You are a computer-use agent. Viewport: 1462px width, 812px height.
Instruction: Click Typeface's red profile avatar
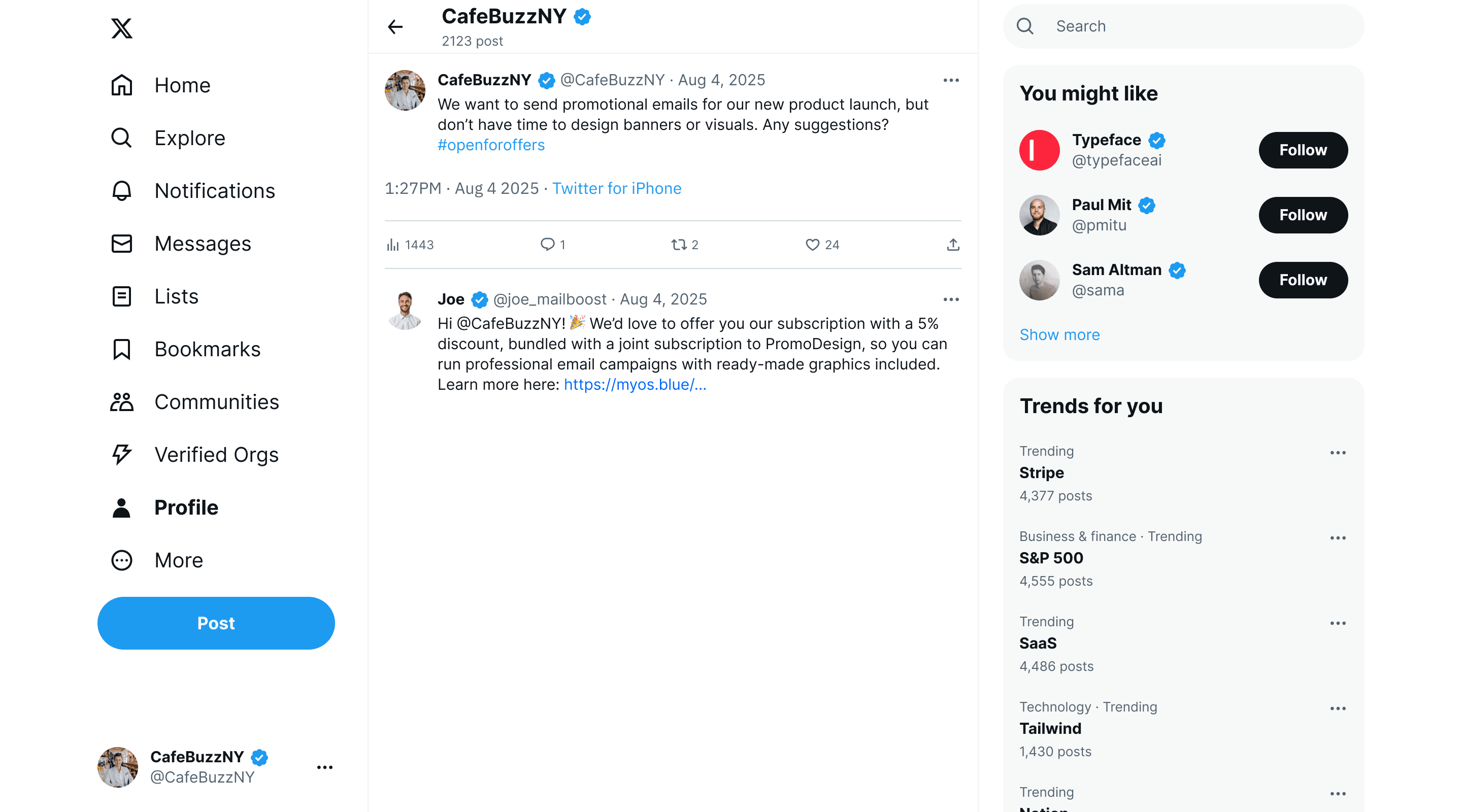pyautogui.click(x=1039, y=150)
